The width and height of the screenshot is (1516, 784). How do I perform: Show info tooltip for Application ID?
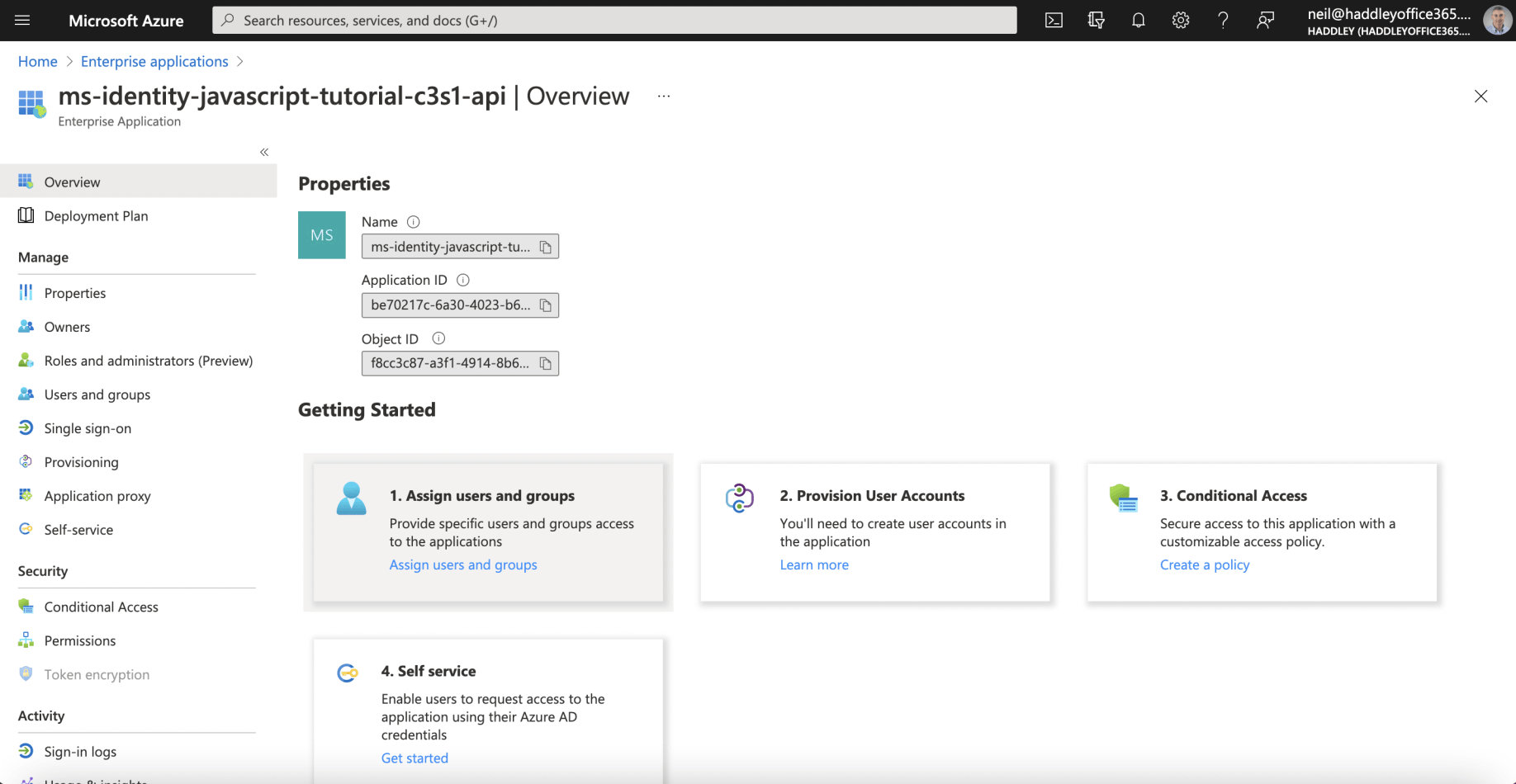tap(463, 281)
